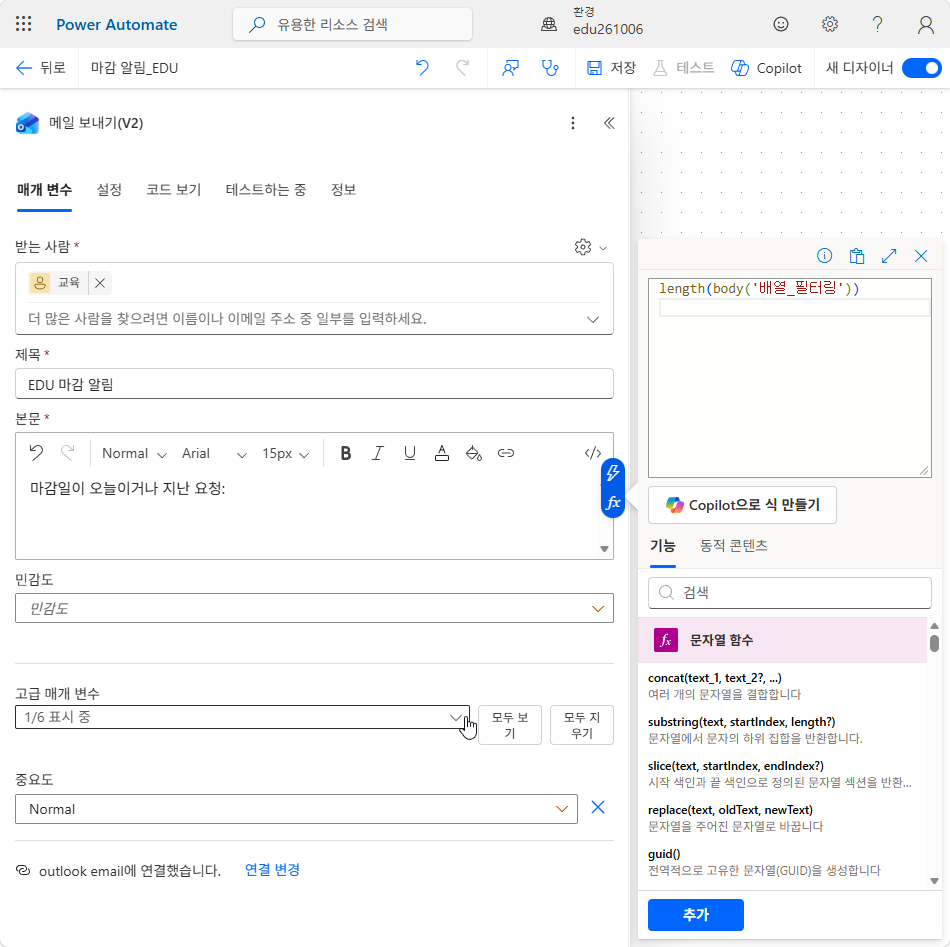950x947 pixels.
Task: Open the background fill color tool
Action: [474, 453]
